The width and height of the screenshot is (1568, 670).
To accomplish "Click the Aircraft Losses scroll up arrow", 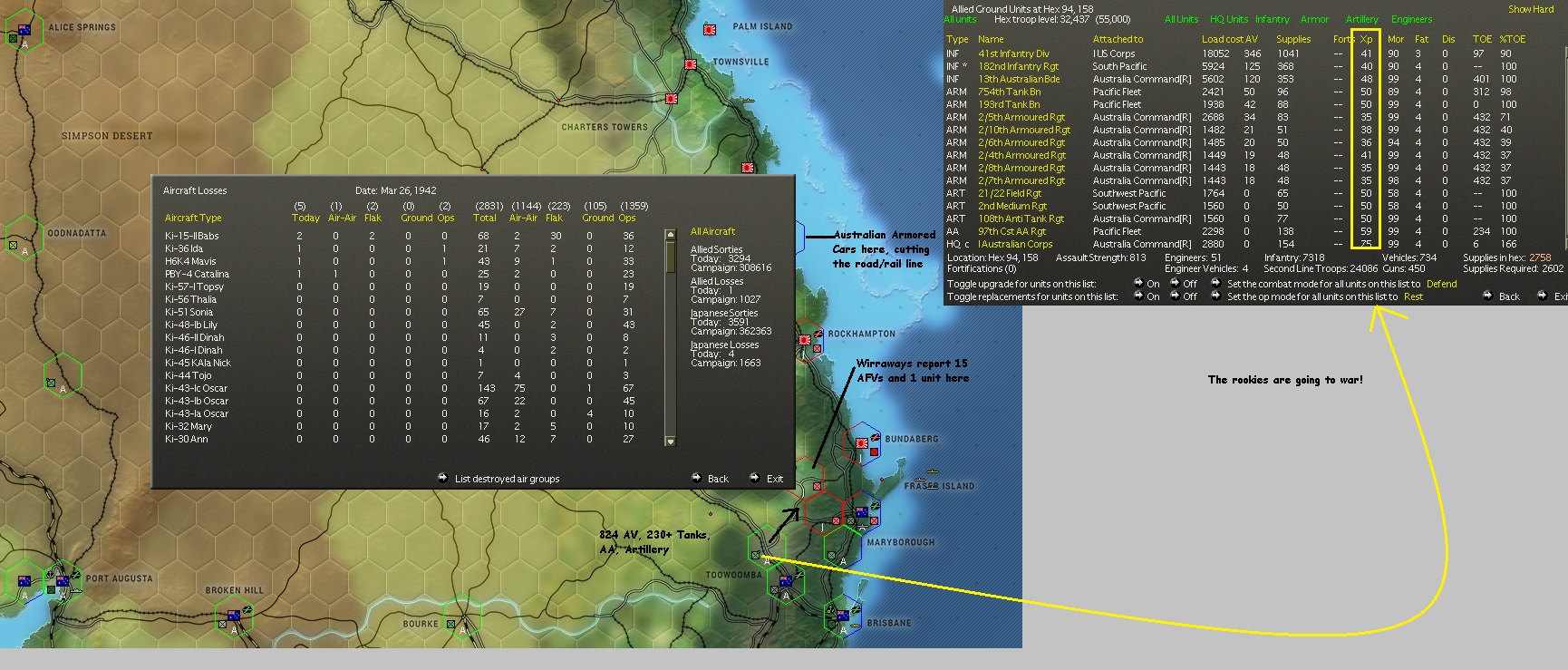I will (671, 234).
